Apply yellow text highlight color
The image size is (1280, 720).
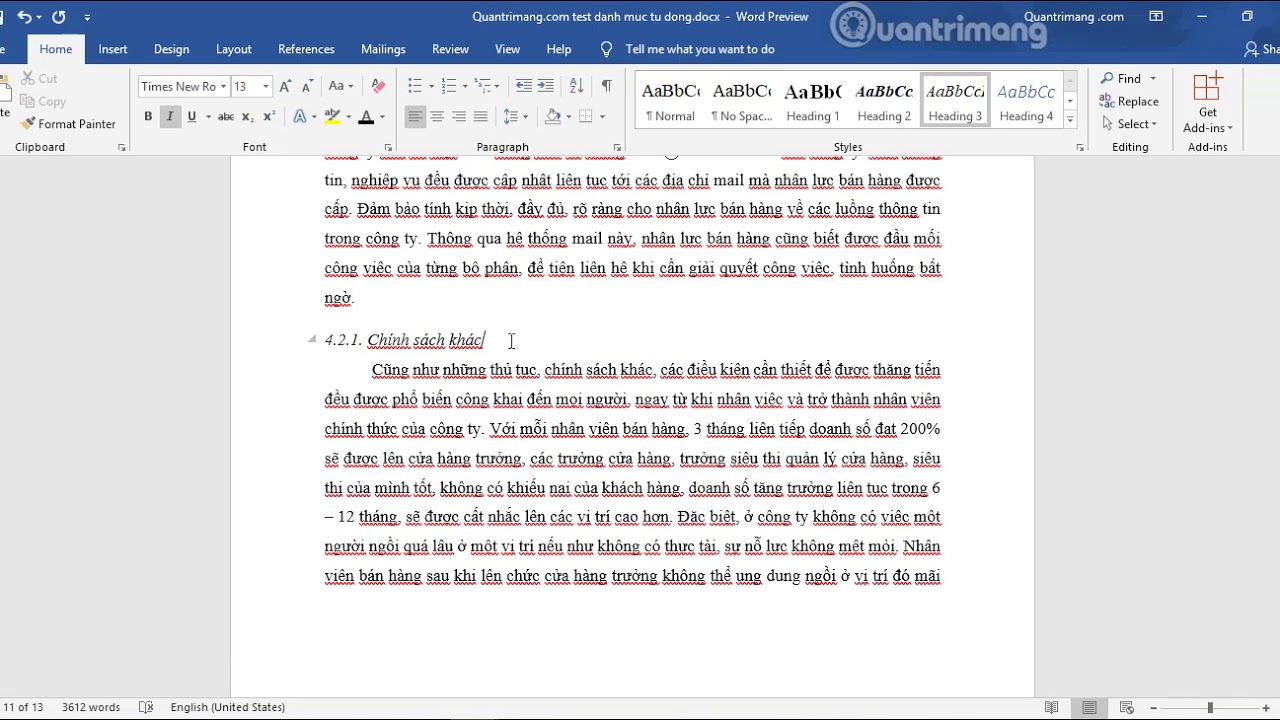point(333,117)
